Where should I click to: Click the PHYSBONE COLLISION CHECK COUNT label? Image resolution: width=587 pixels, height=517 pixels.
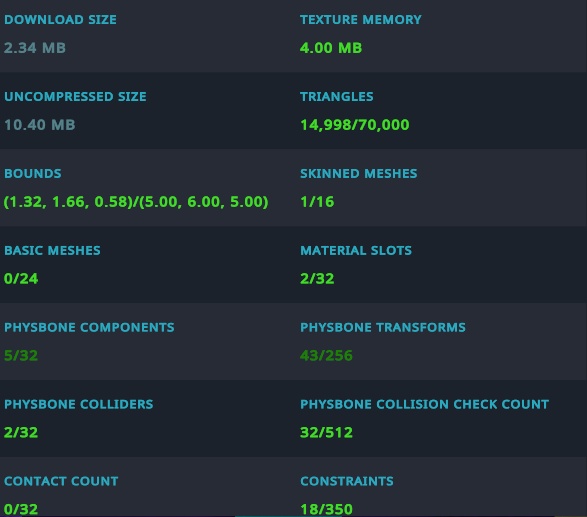pos(425,404)
